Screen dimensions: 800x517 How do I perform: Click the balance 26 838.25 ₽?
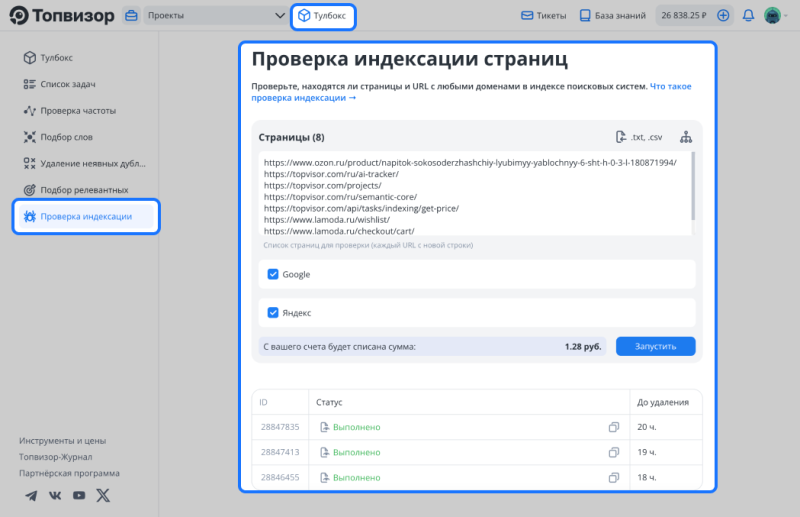tap(684, 15)
